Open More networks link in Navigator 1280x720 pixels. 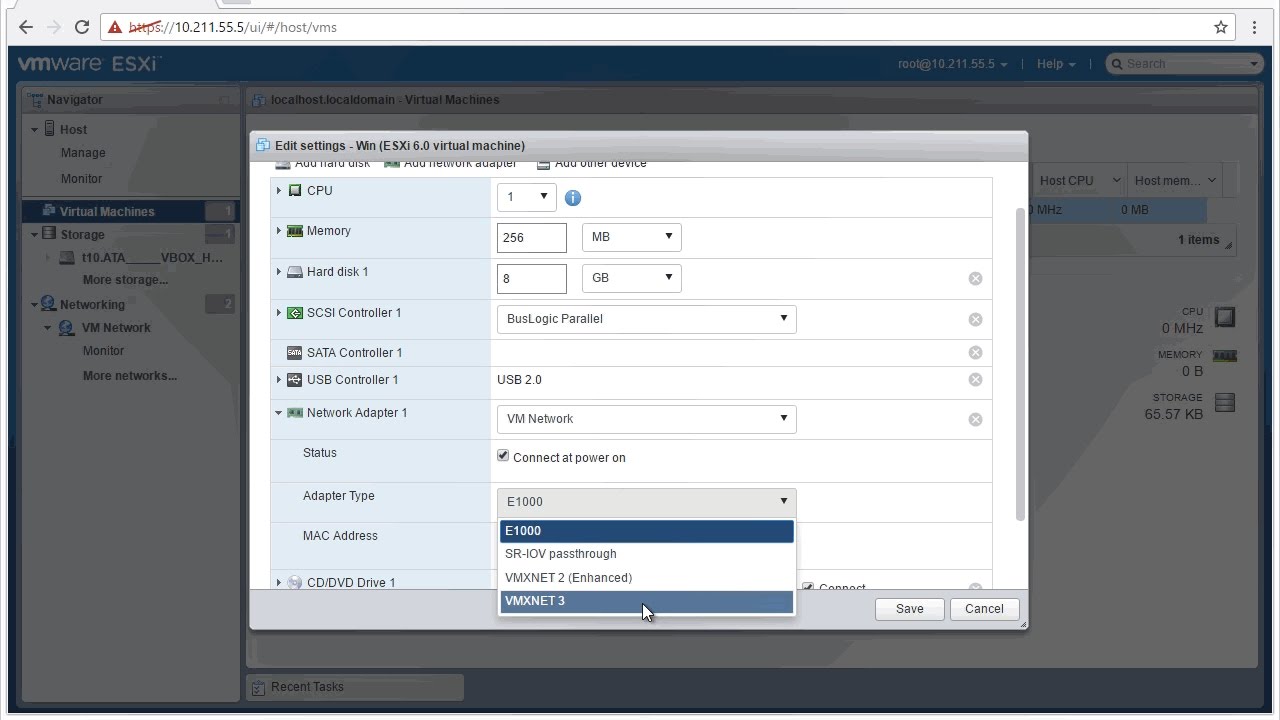[130, 376]
